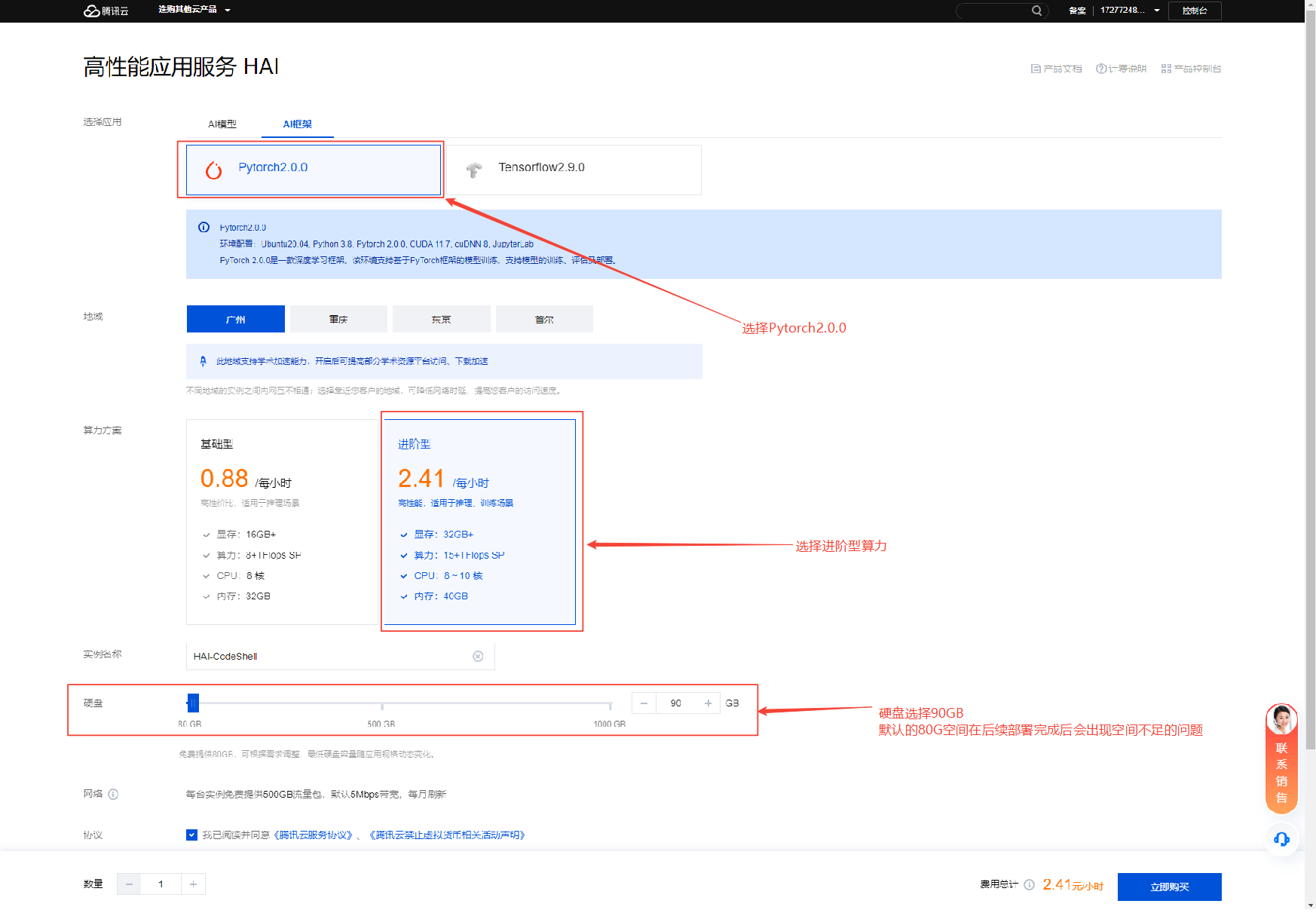Image resolution: width=1316 pixels, height=916 pixels.
Task: Click the 联系销售 contact sales widget
Action: point(1281,758)
